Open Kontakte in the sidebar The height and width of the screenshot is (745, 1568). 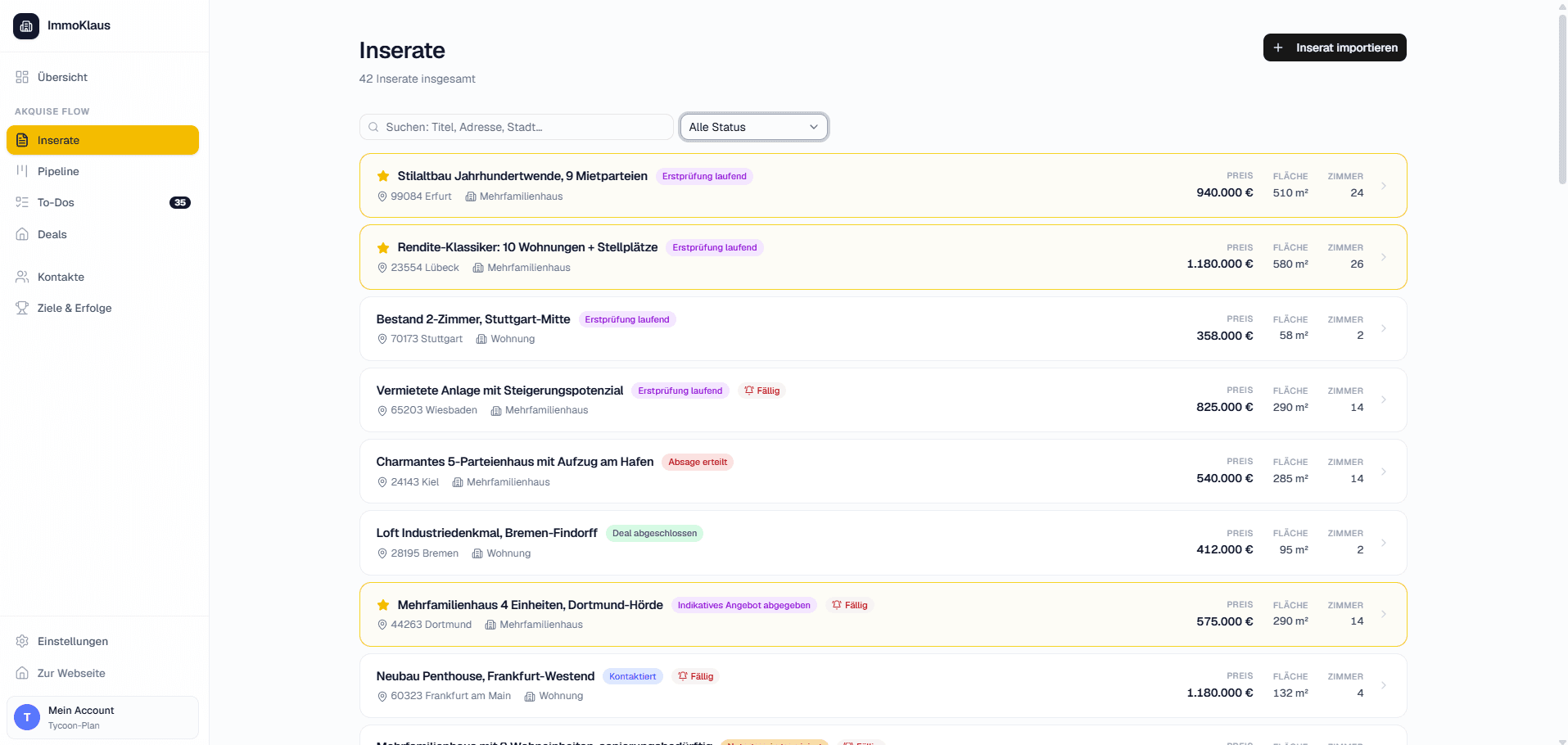pyautogui.click(x=103, y=277)
